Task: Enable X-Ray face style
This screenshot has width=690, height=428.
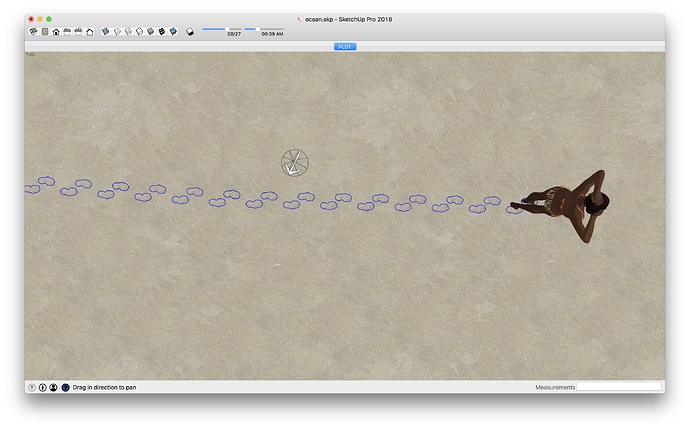Action: point(106,31)
